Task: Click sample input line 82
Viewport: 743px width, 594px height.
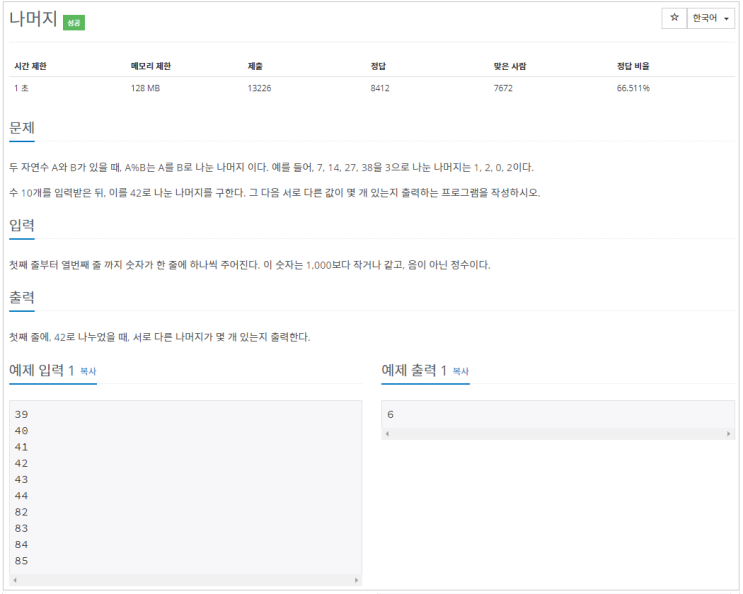Action: pyautogui.click(x=21, y=512)
